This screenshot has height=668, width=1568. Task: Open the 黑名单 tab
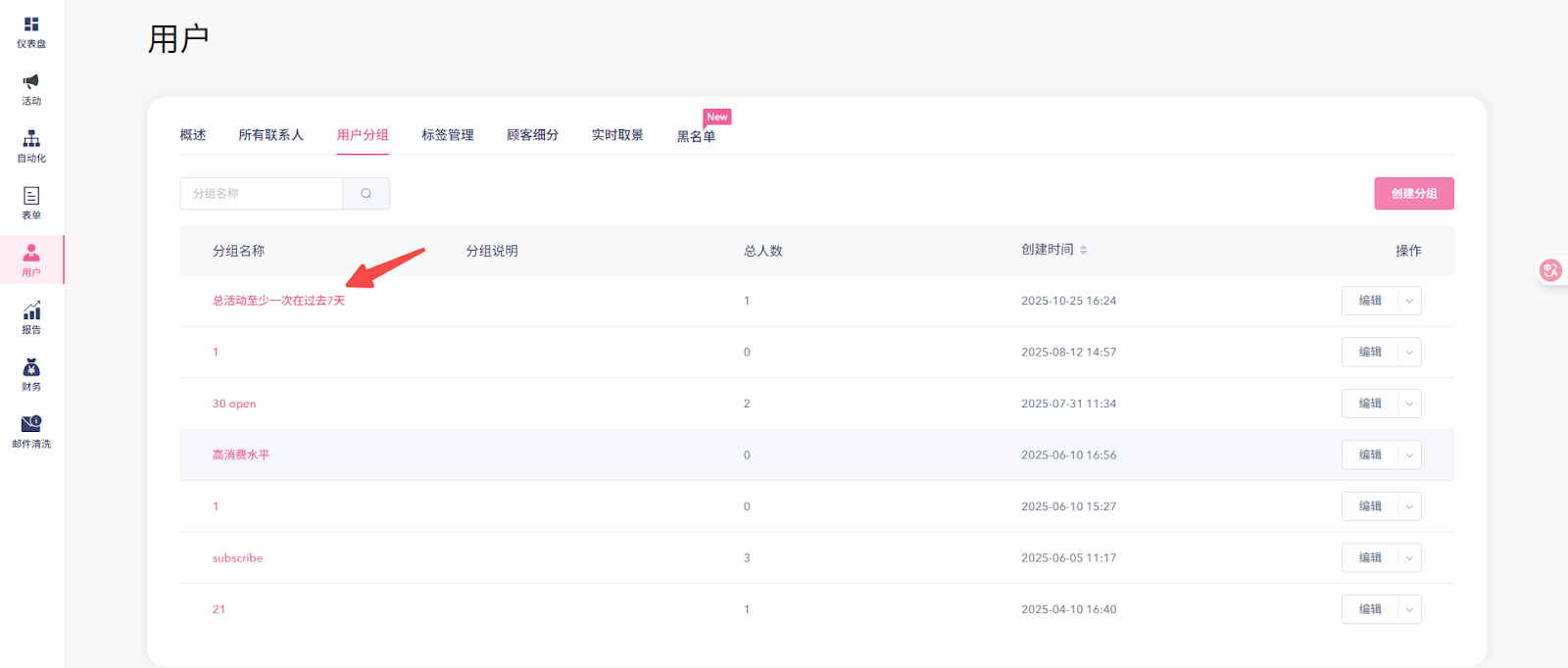click(x=696, y=136)
